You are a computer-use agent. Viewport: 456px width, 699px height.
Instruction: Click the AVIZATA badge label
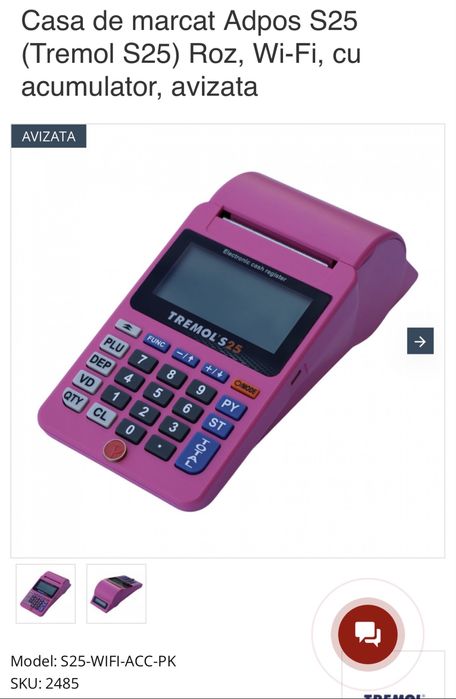pos(49,136)
